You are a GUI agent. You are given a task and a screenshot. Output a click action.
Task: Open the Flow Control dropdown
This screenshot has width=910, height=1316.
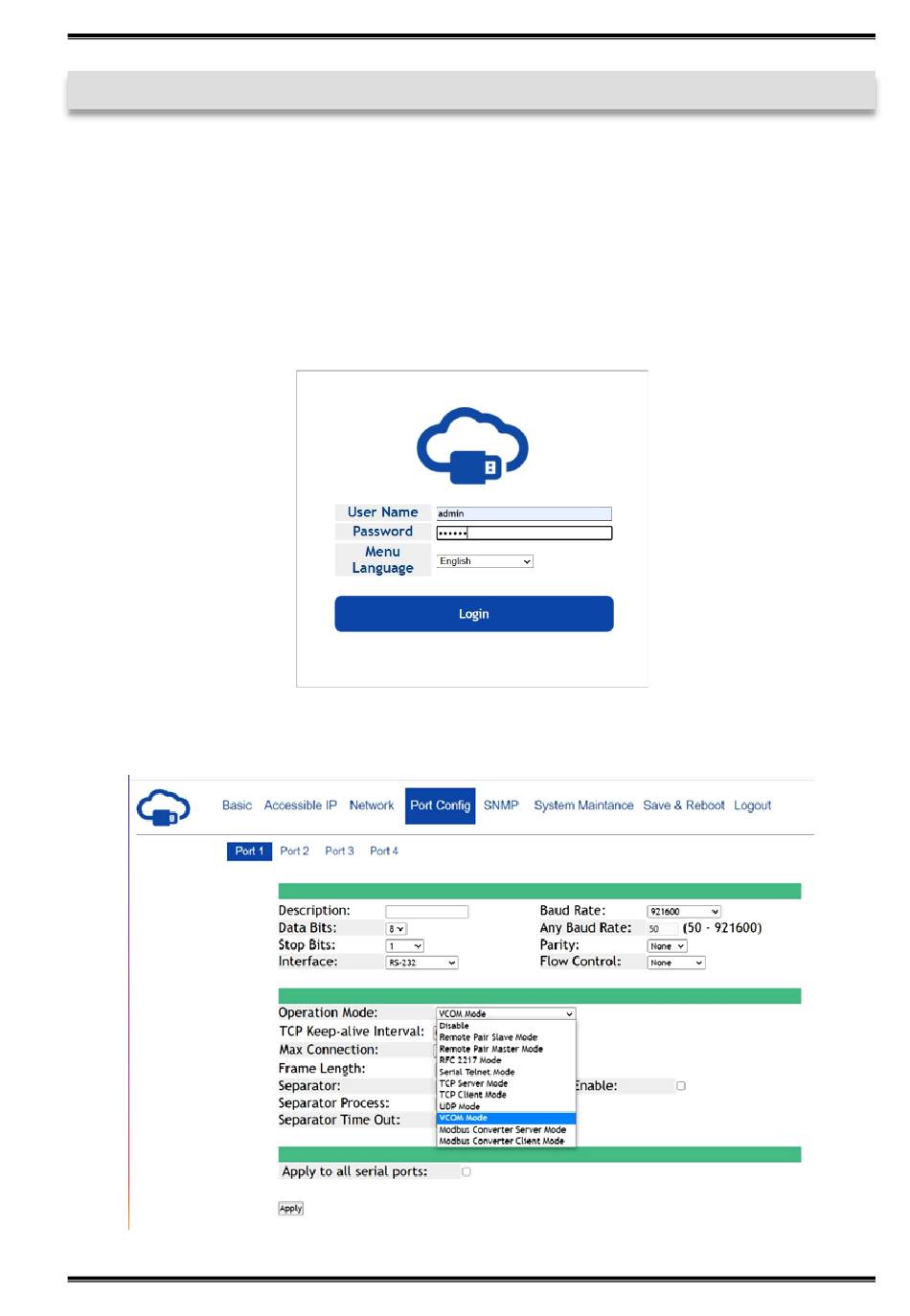pos(676,963)
